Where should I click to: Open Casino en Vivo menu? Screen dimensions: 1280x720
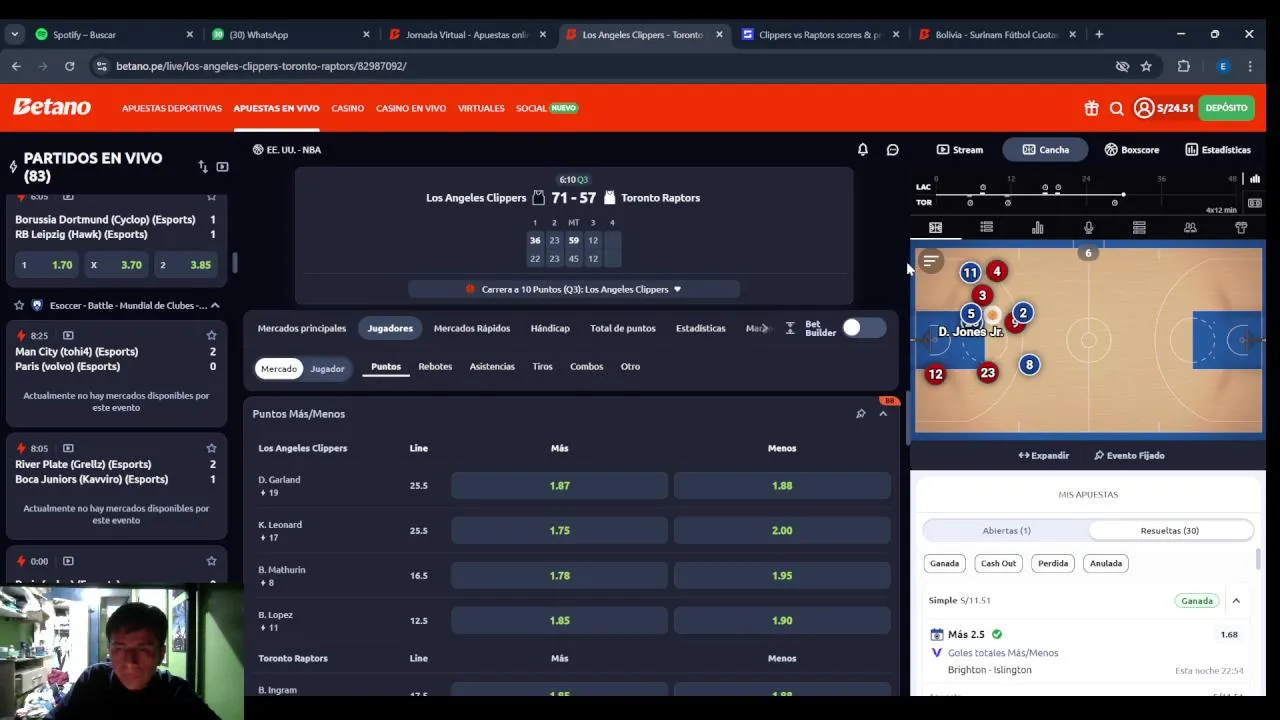[x=411, y=108]
